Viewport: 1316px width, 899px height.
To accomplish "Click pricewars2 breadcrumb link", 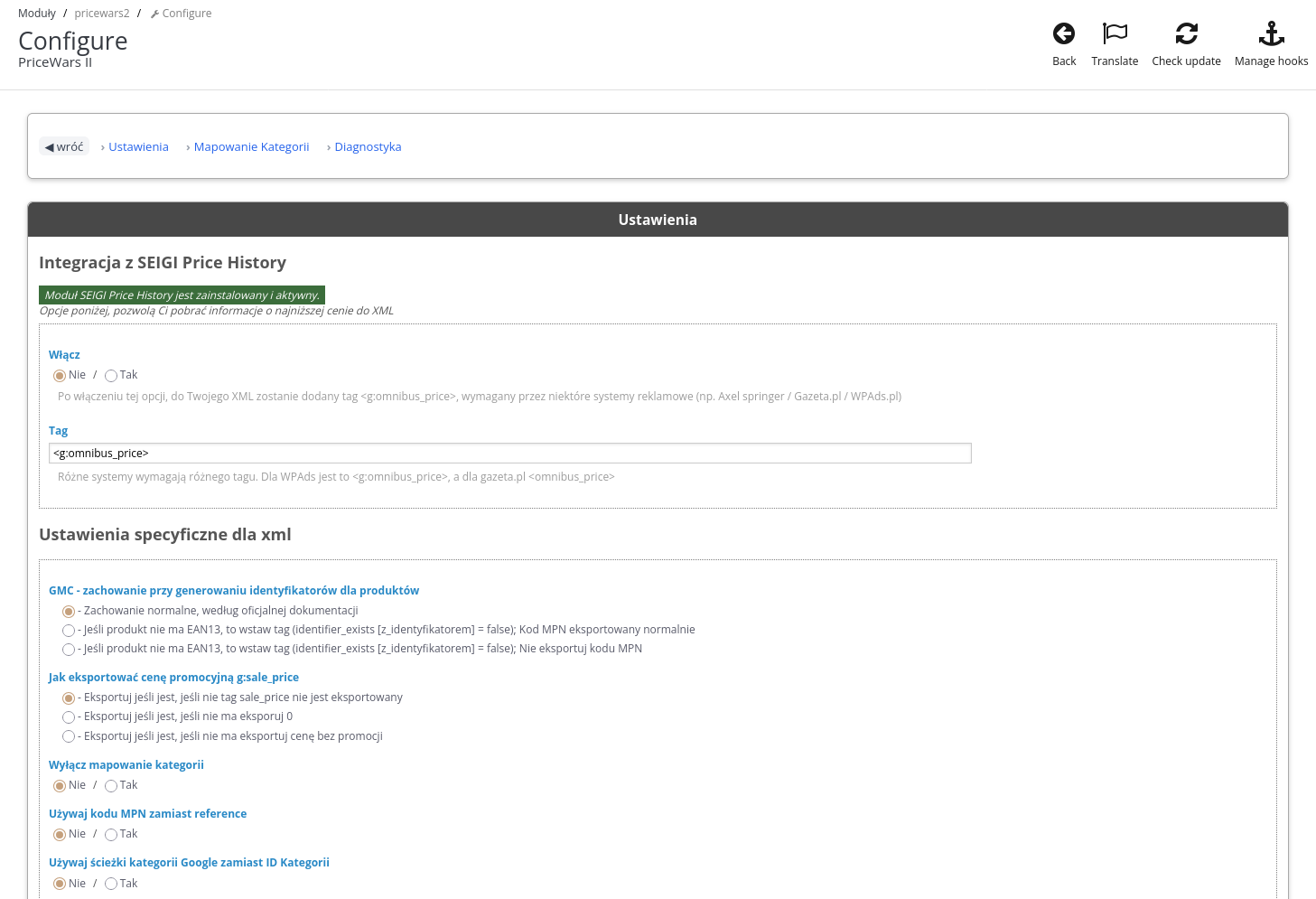I will coord(102,14).
